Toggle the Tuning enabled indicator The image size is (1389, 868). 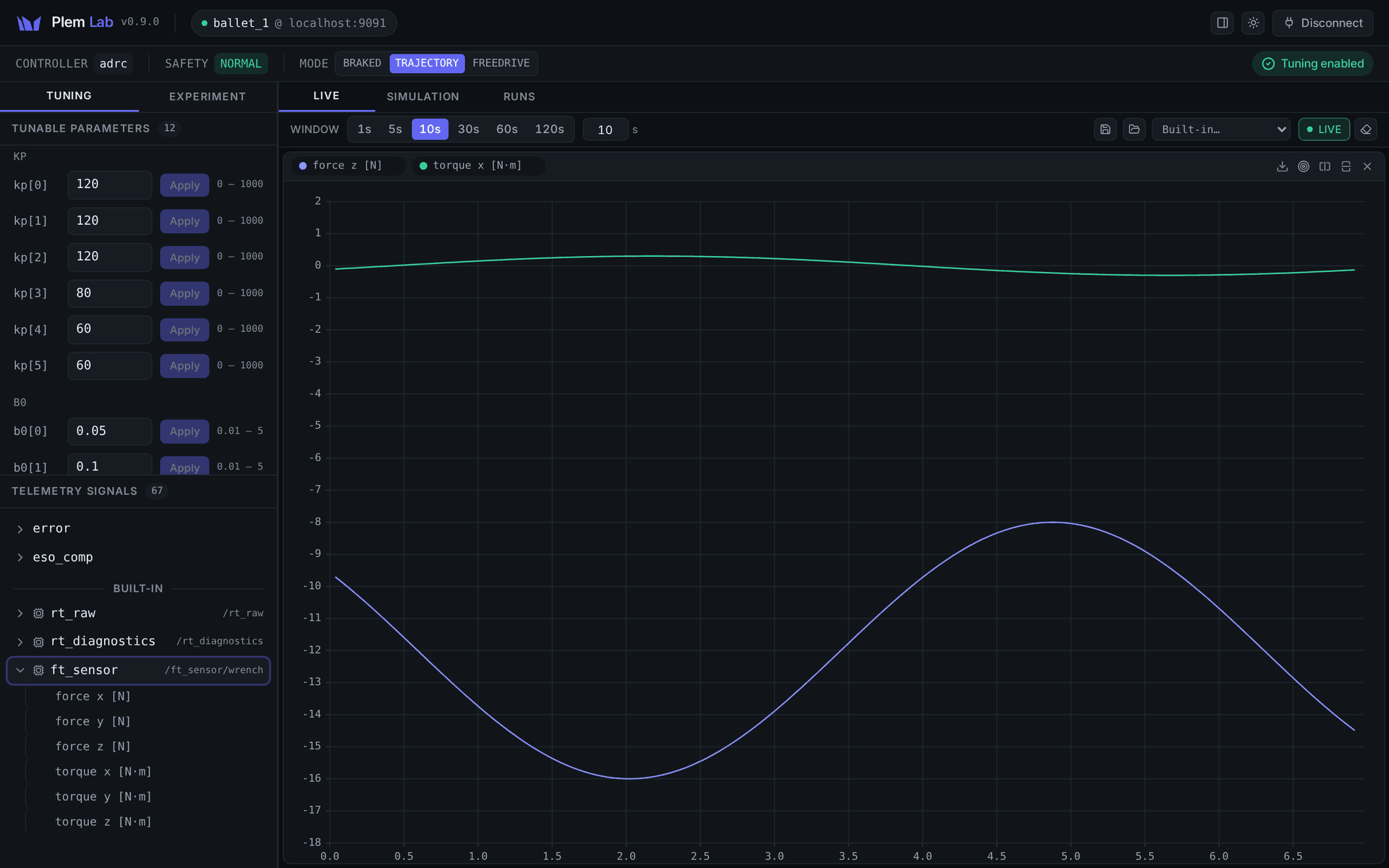coord(1312,64)
